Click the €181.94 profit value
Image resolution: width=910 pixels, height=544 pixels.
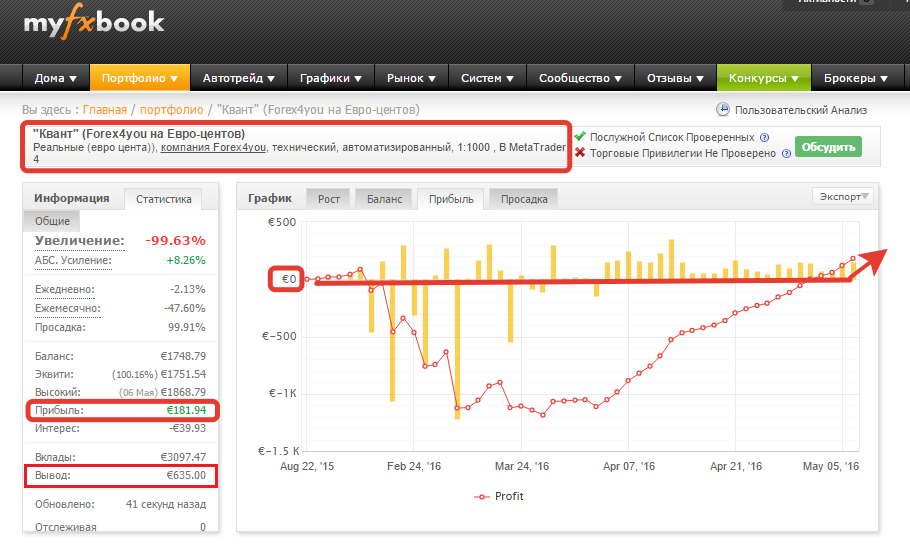click(x=186, y=410)
